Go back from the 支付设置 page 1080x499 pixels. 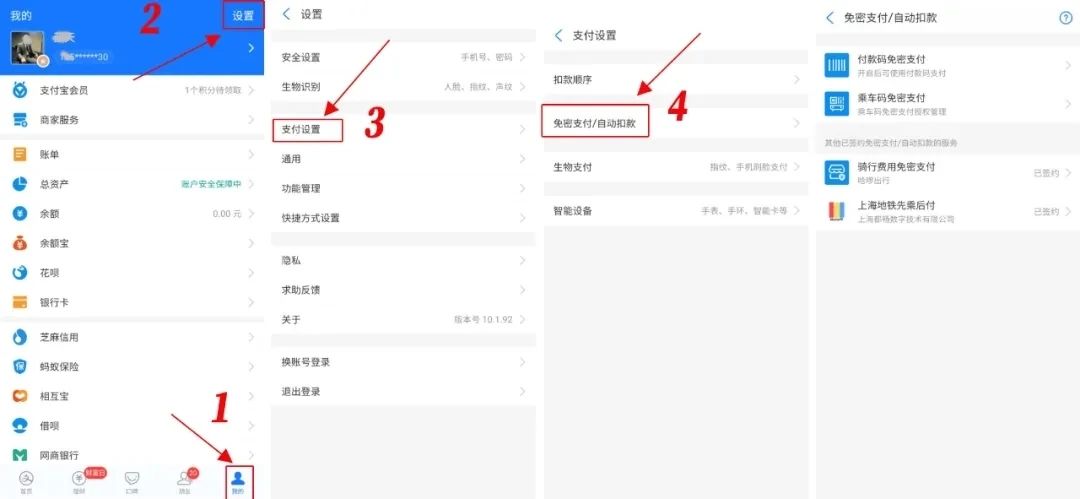tap(559, 35)
